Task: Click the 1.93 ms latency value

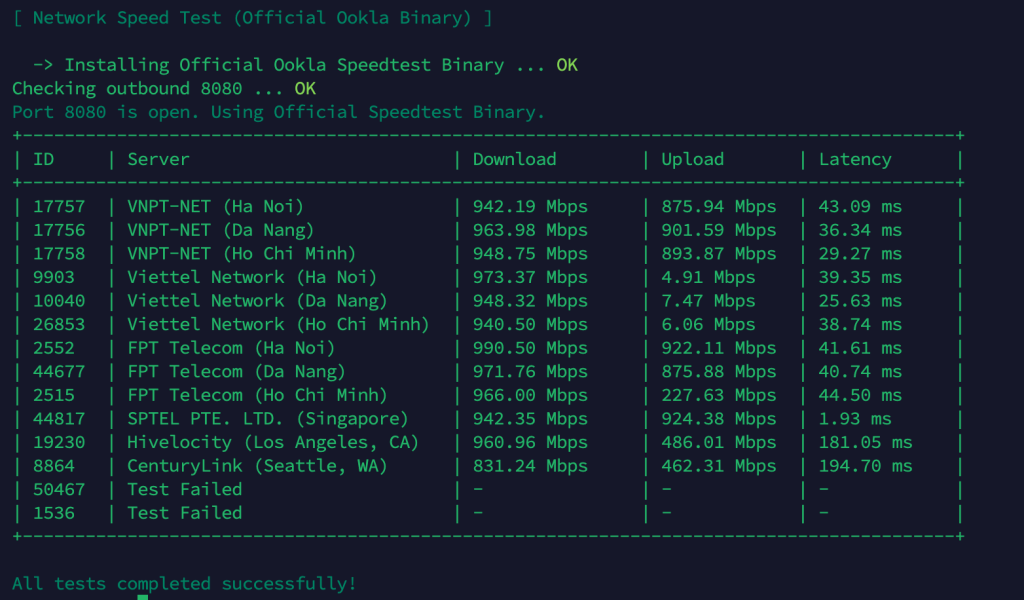Action: pos(860,419)
